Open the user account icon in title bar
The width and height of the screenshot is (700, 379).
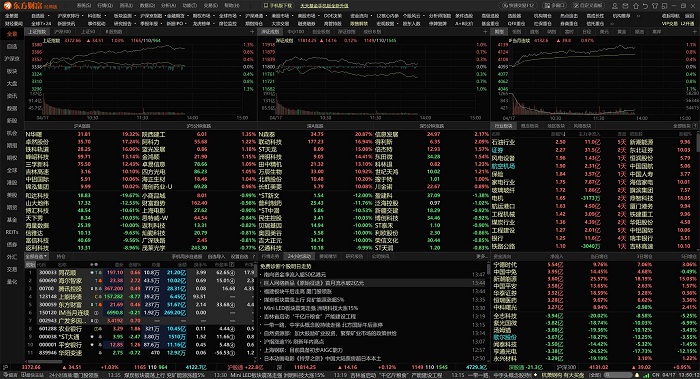pyautogui.click(x=615, y=6)
